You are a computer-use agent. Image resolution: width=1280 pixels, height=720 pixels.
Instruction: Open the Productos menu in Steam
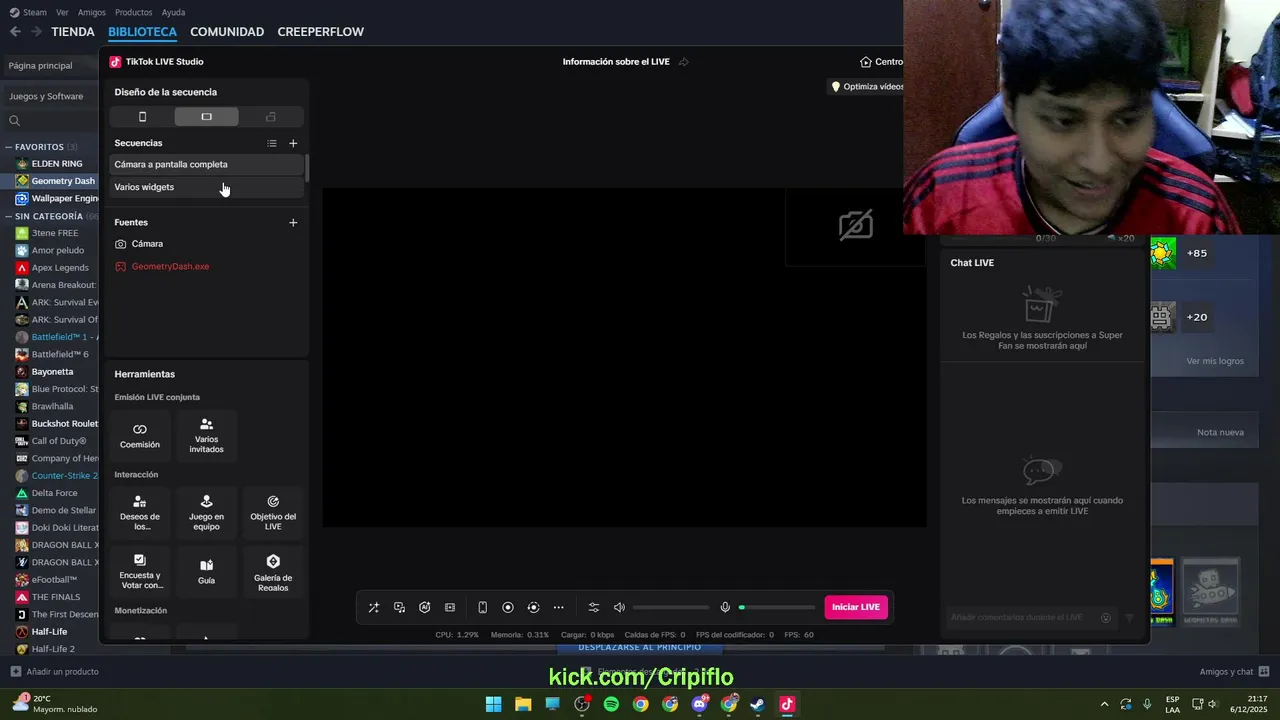coord(134,12)
